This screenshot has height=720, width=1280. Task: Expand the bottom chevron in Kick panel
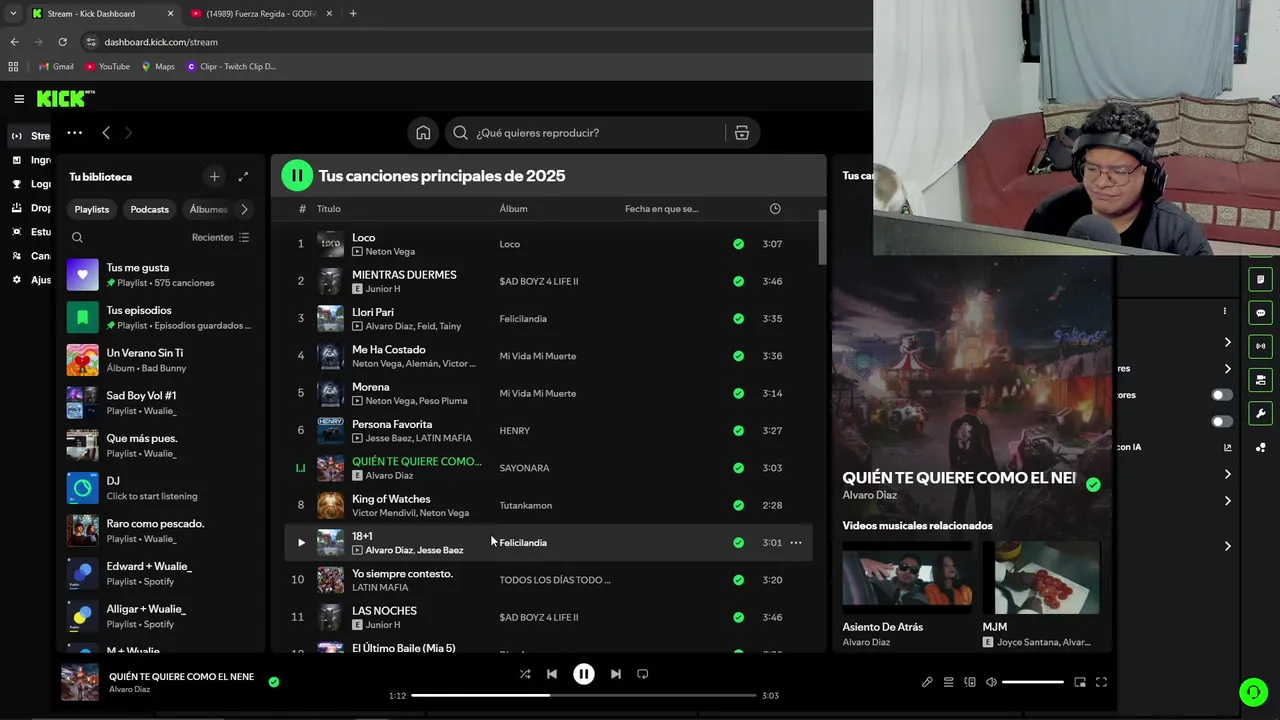1228,546
